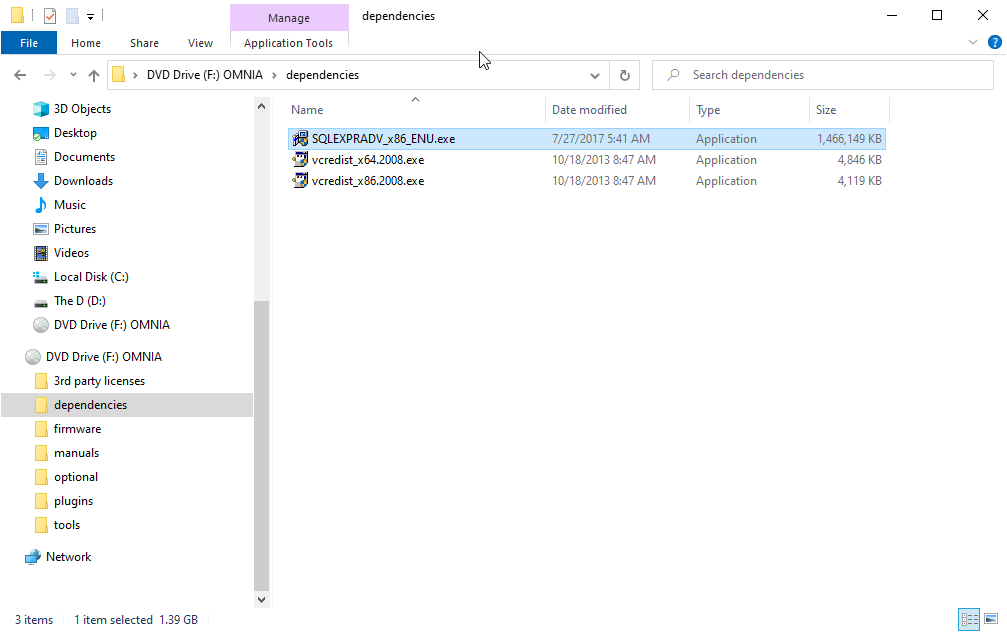1007x632 pixels.
Task: Open the plugins folder
Action: pos(73,501)
